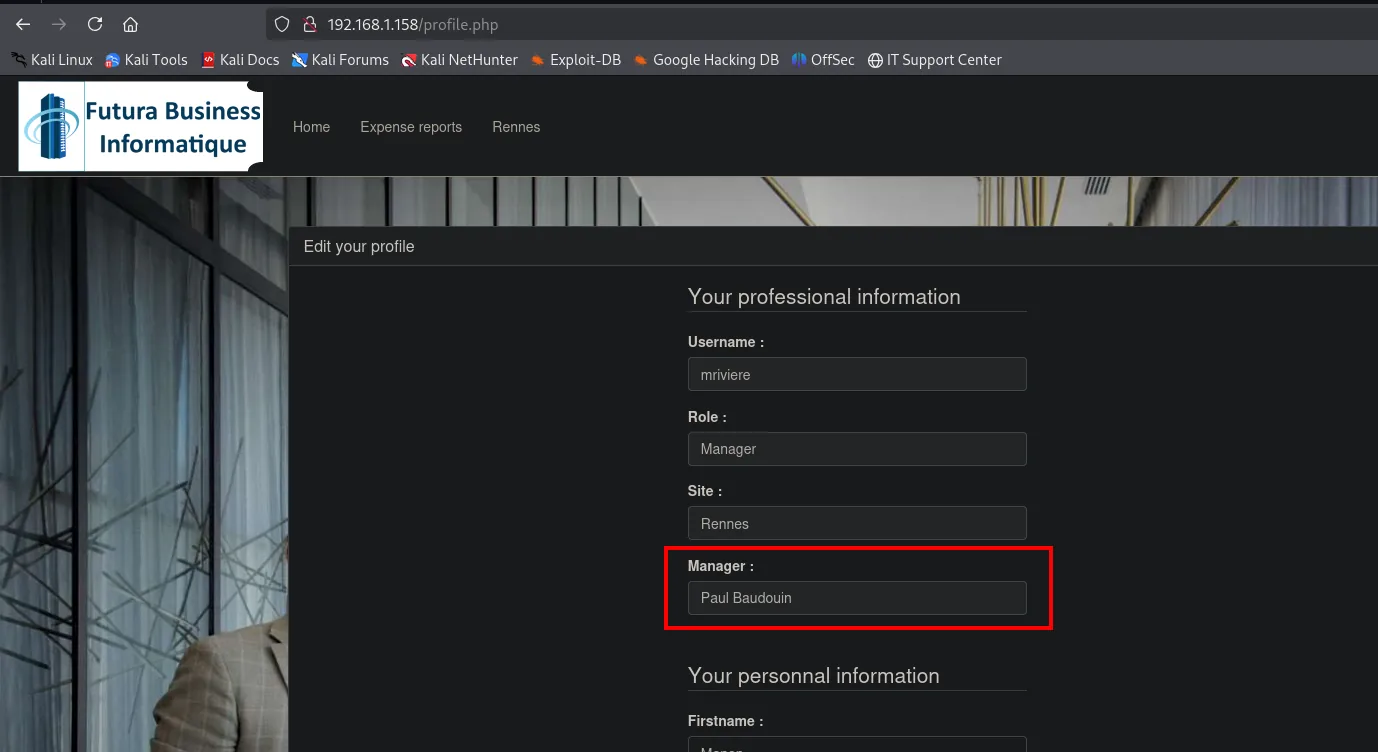Click the Your personnal information heading
Image resolution: width=1378 pixels, height=752 pixels.
(814, 676)
